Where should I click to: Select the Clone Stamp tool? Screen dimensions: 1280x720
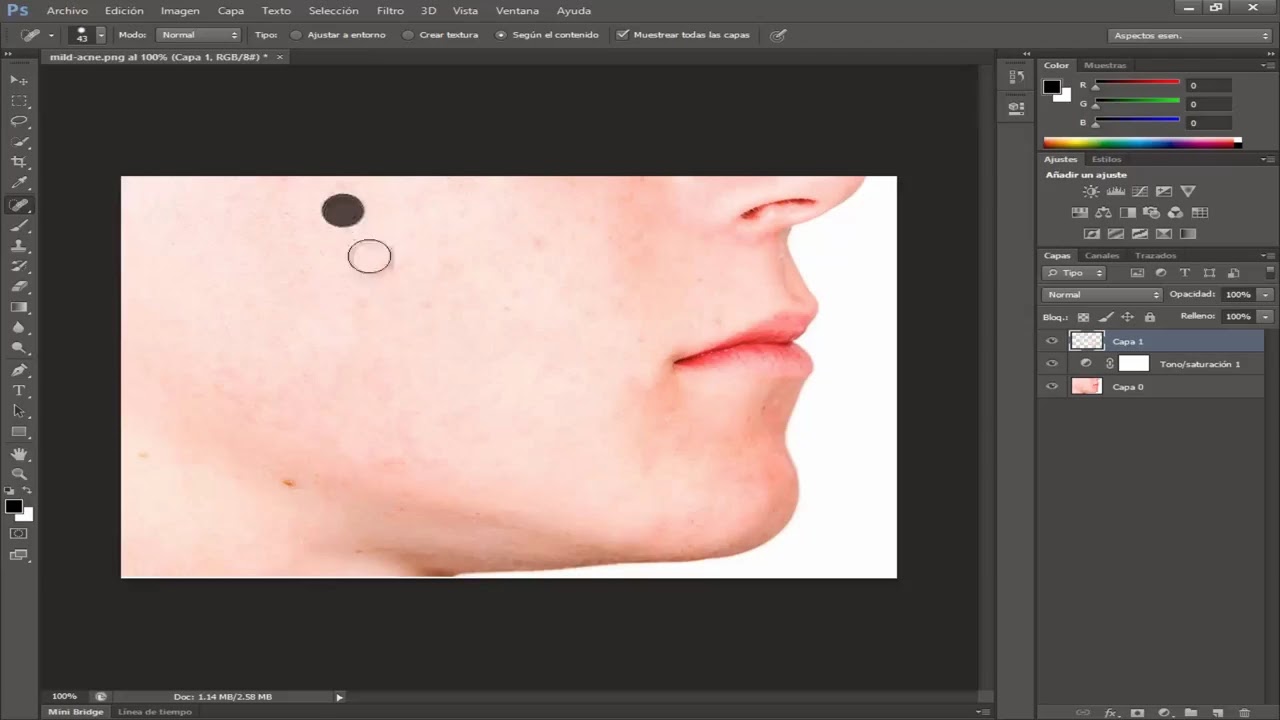point(19,246)
